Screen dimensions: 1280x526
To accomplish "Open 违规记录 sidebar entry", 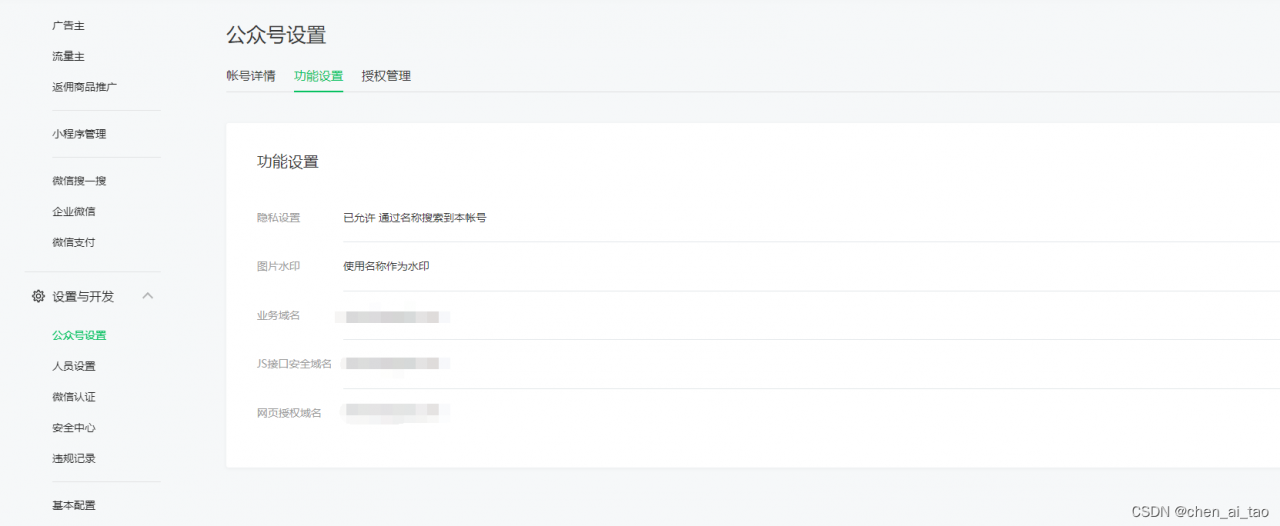I will 74,458.
